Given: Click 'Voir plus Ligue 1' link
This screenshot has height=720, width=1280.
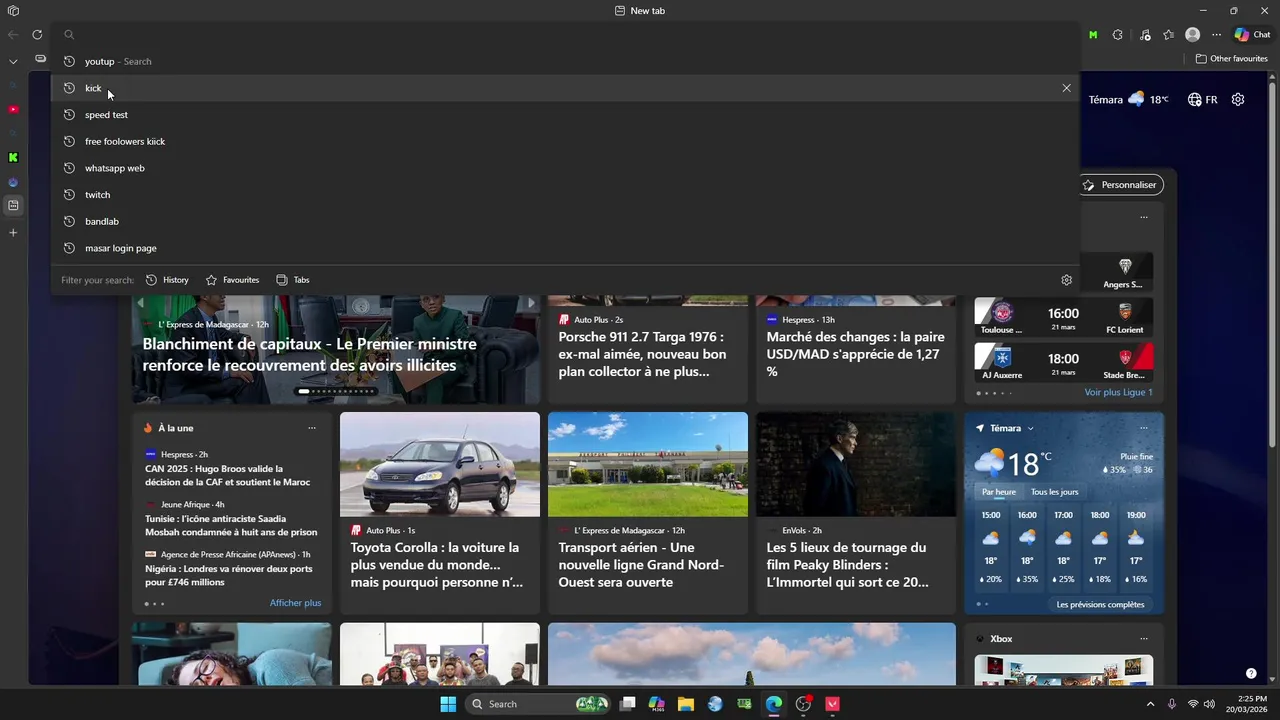Looking at the screenshot, I should point(1118,392).
